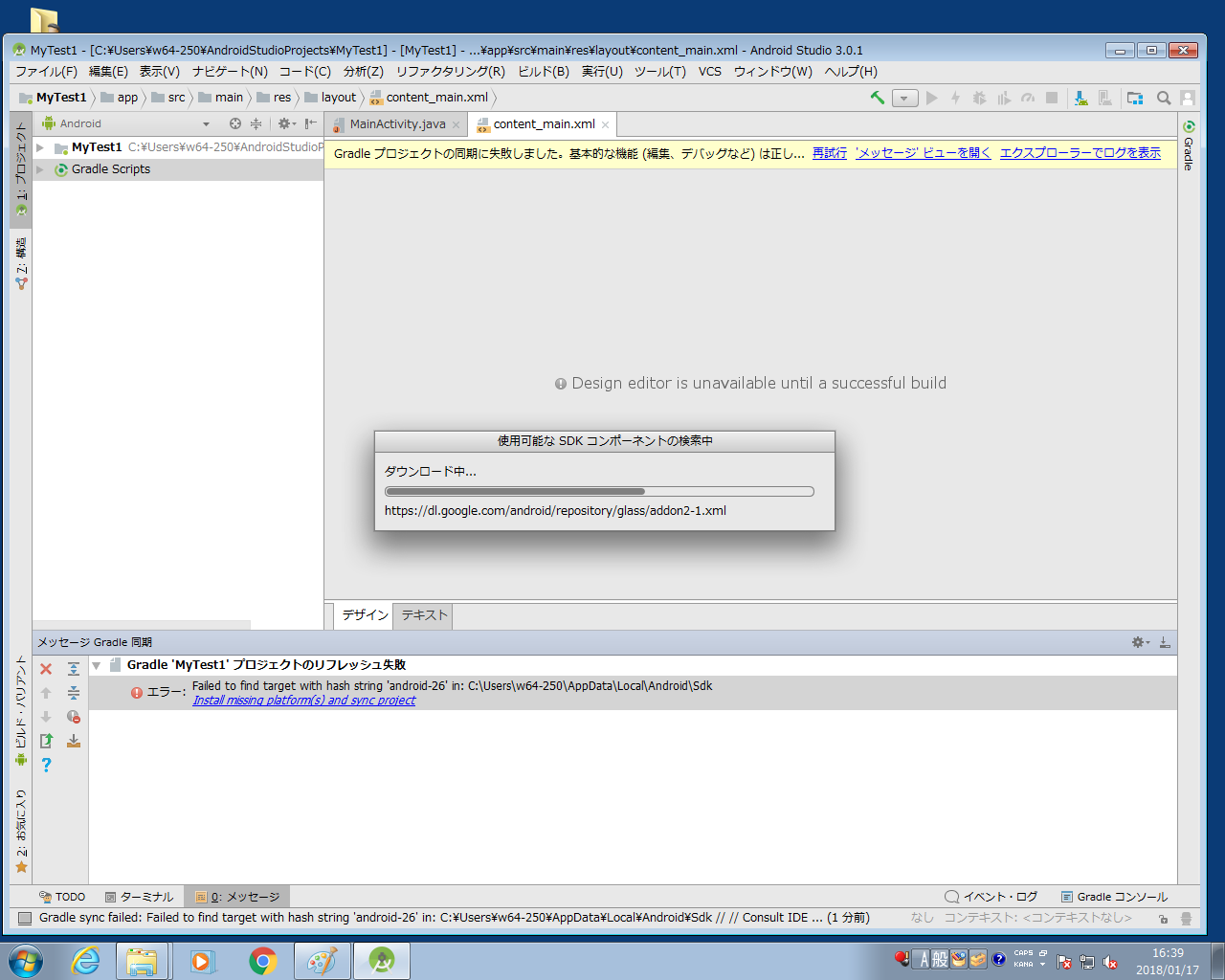Screen dimensions: 1225x980
Task: Open the ターミナル tool window
Action: [139, 897]
